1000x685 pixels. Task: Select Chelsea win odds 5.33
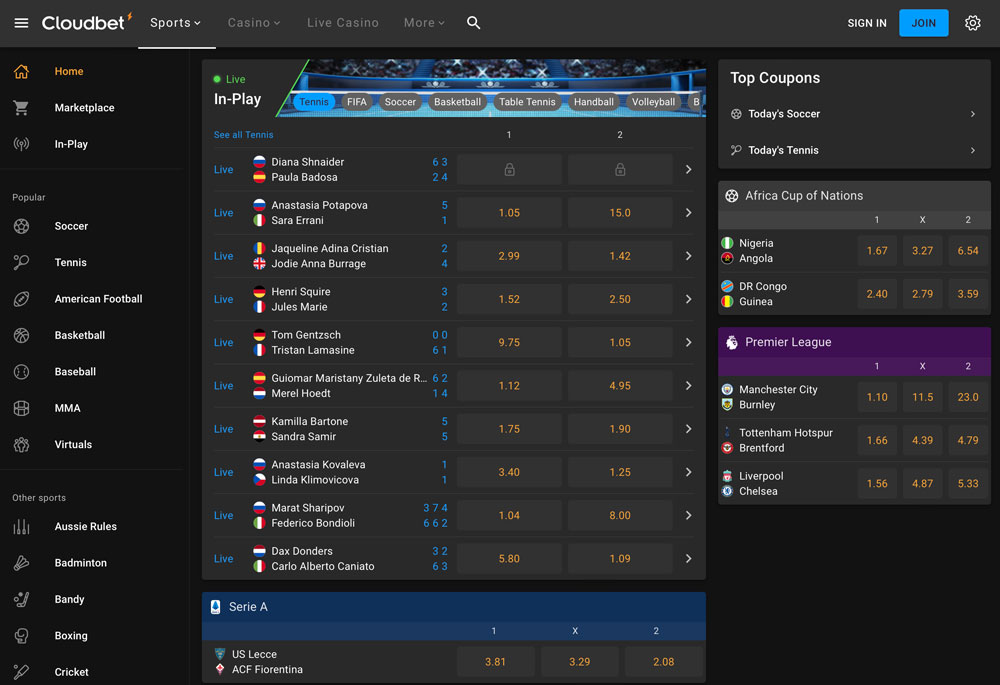(967, 483)
